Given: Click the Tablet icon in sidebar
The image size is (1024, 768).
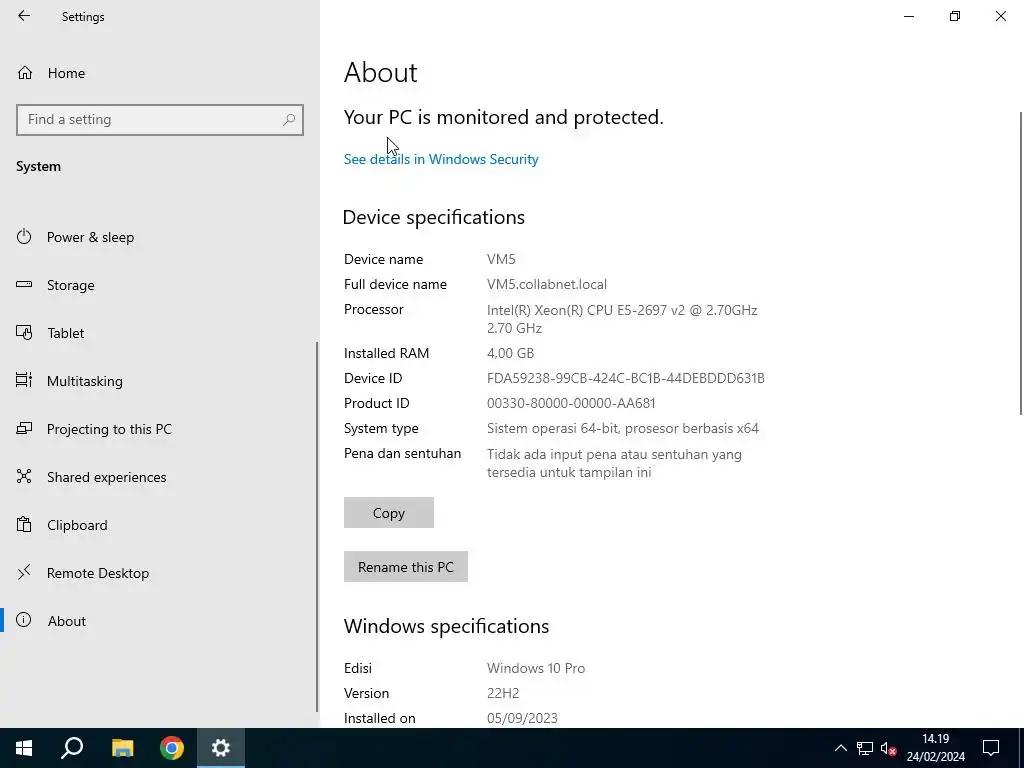Looking at the screenshot, I should coord(24,333).
